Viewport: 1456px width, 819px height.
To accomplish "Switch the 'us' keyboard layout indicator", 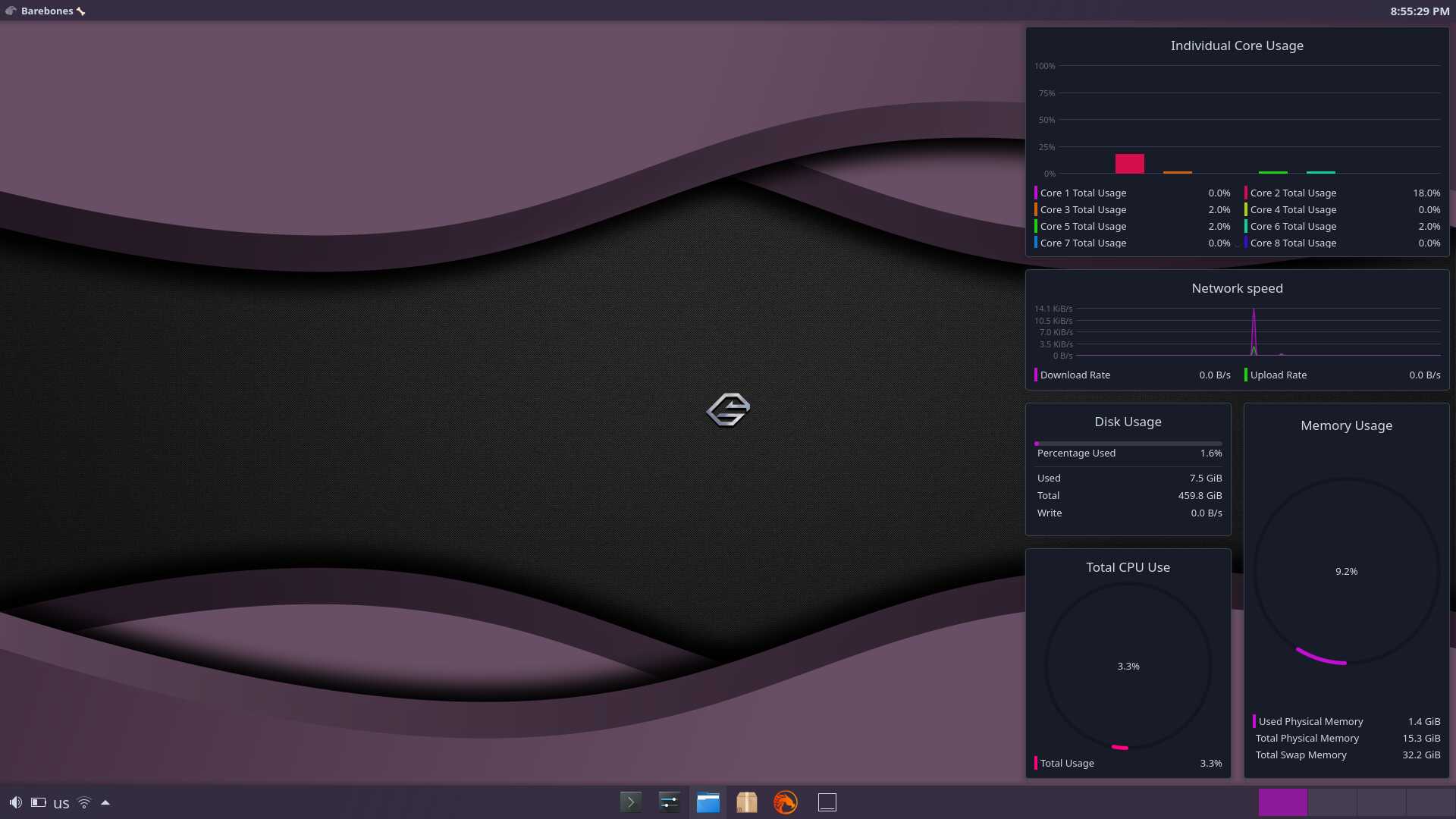I will point(61,803).
